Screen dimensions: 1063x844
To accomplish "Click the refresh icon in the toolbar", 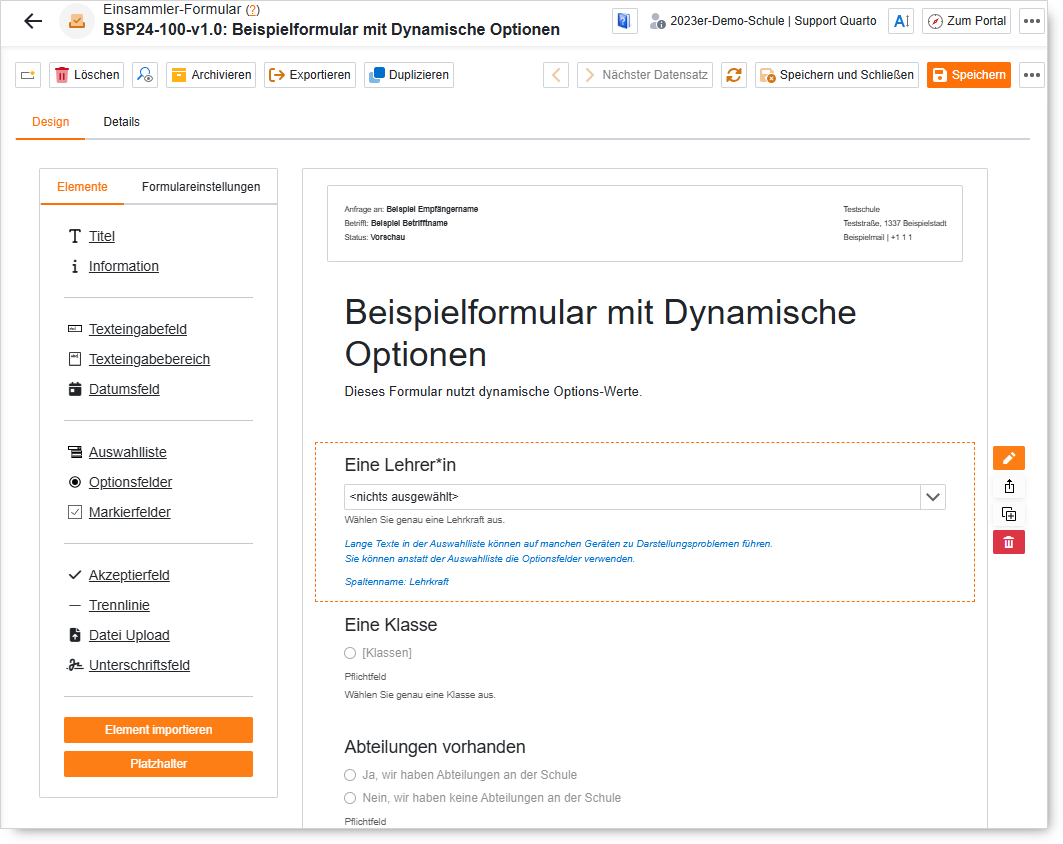I will click(733, 75).
